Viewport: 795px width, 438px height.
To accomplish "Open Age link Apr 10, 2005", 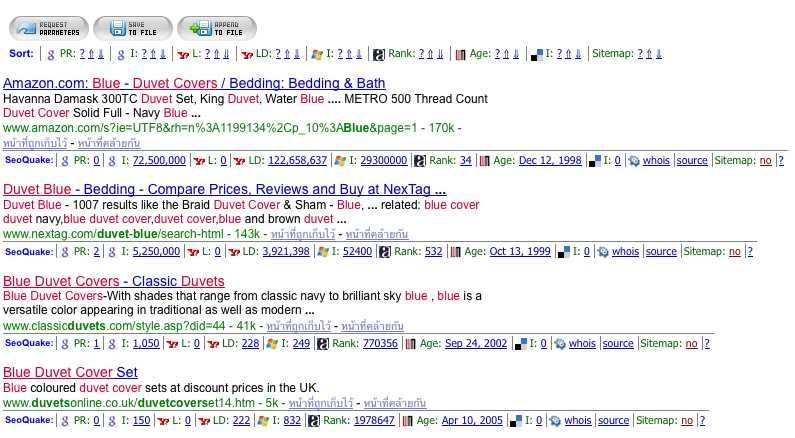I will click(x=472, y=421).
